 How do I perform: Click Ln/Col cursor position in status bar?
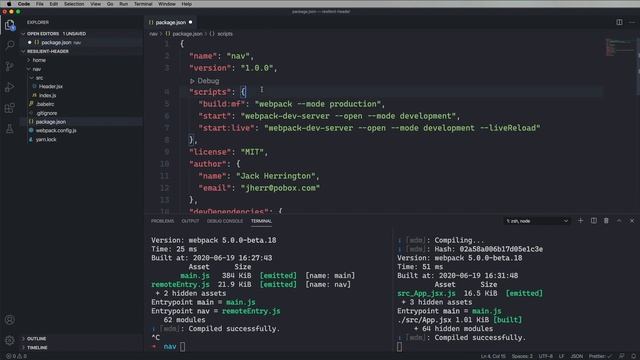pyautogui.click(x=493, y=356)
